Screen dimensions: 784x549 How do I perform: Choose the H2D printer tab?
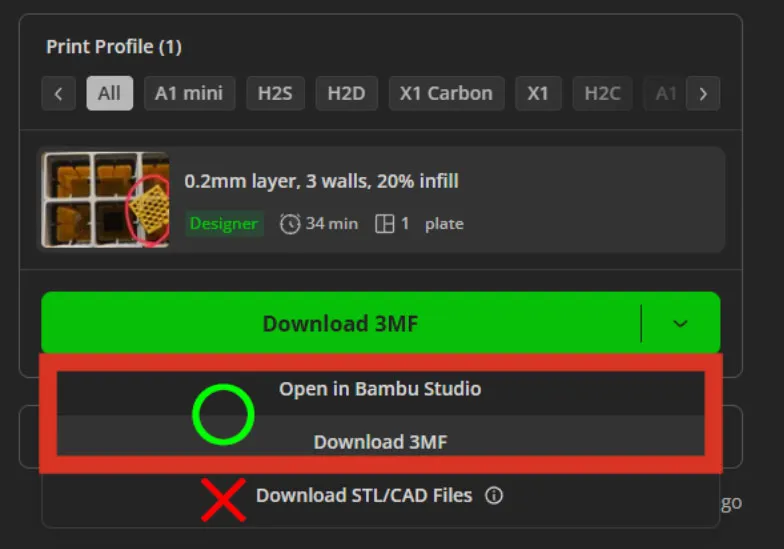point(346,94)
